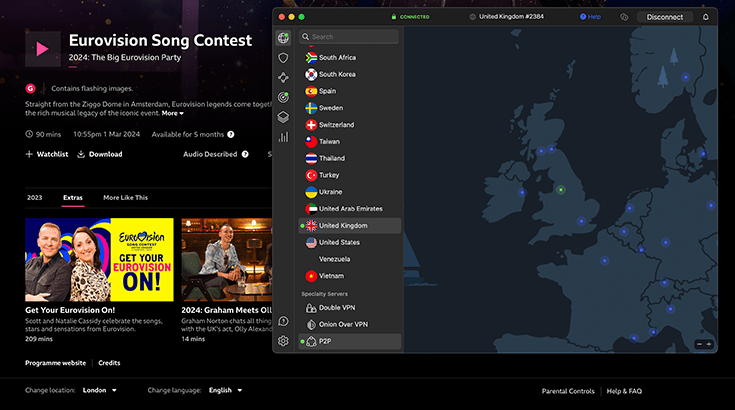Play the Eurovision Song Contest programme
The height and width of the screenshot is (410, 735).
[x=43, y=49]
